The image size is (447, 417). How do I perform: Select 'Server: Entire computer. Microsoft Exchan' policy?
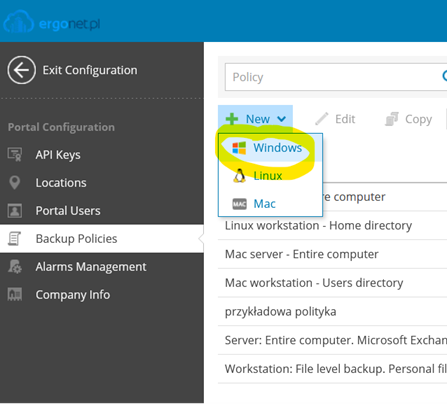tap(332, 340)
